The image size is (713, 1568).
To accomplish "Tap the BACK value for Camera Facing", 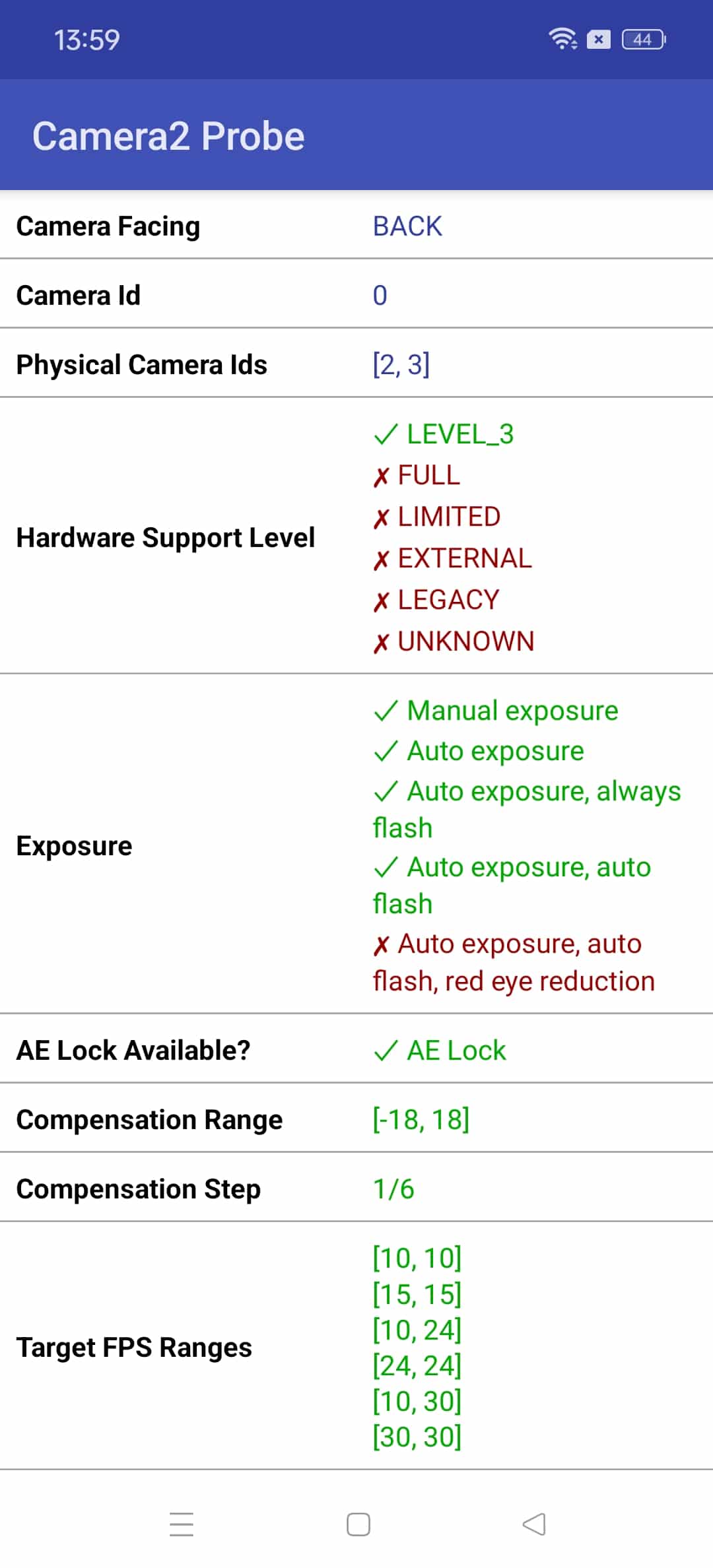I will [407, 226].
